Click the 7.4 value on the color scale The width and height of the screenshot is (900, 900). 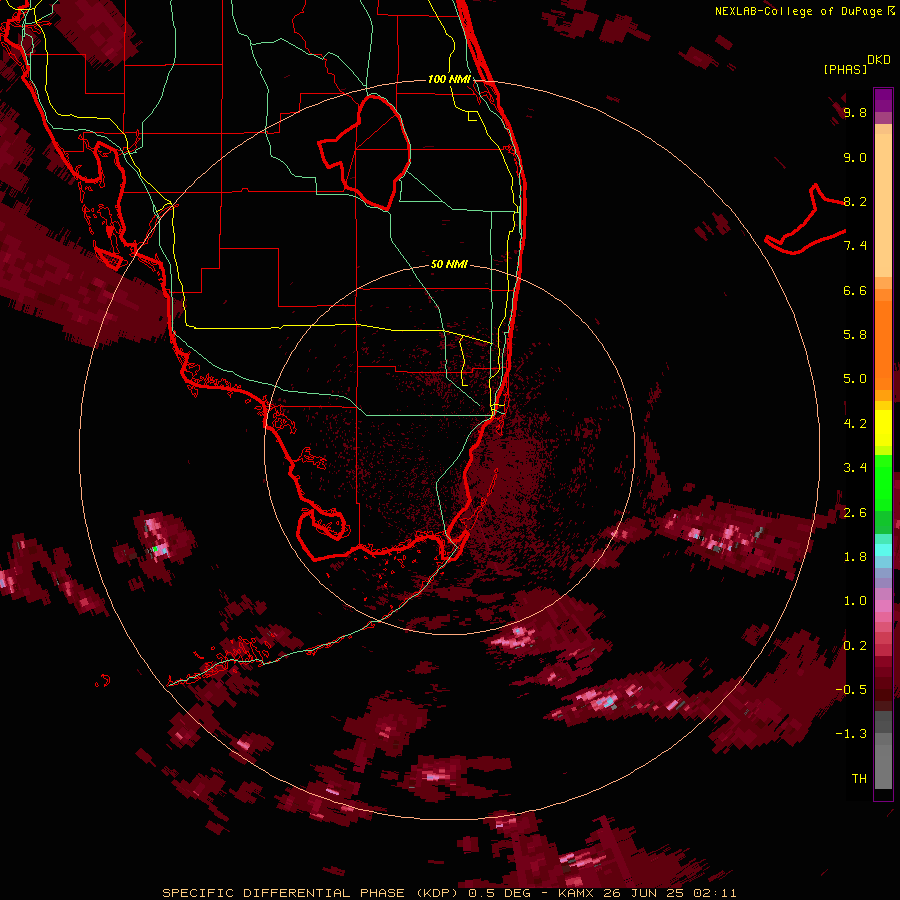pyautogui.click(x=855, y=246)
